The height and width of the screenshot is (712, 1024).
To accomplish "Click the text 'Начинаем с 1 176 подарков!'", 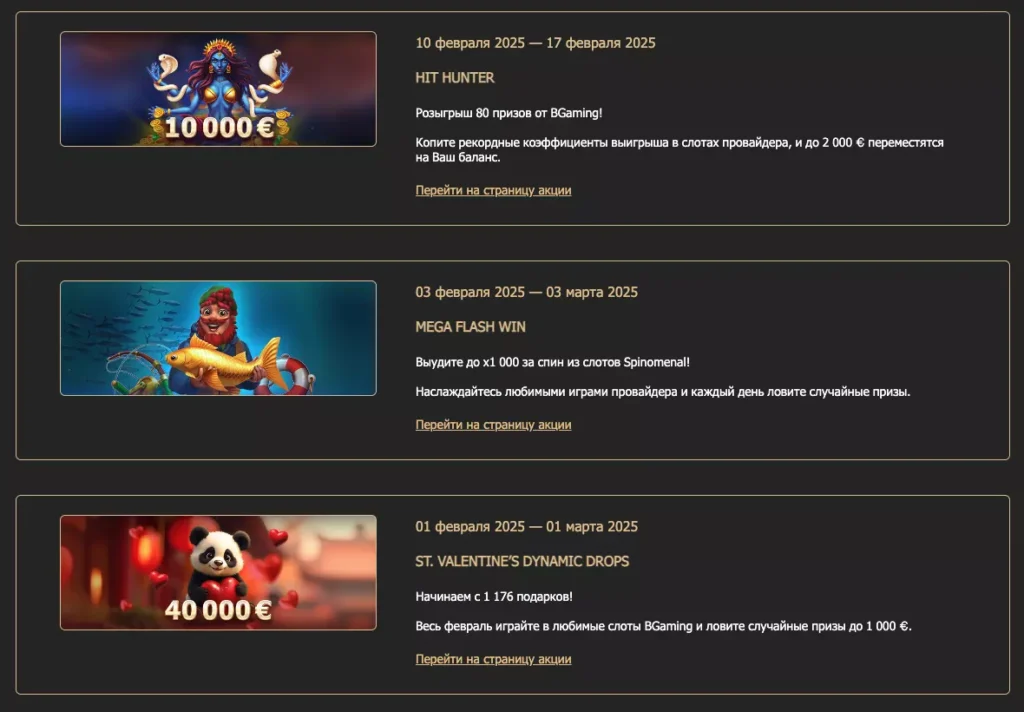I will coord(494,596).
